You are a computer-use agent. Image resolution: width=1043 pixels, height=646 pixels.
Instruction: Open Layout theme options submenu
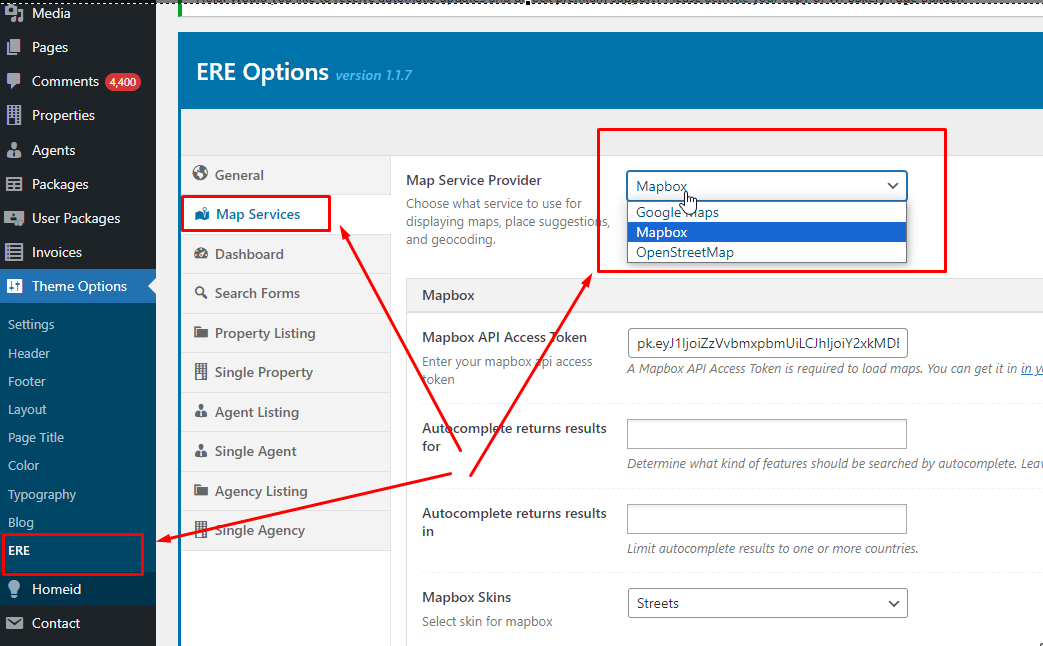pos(27,410)
